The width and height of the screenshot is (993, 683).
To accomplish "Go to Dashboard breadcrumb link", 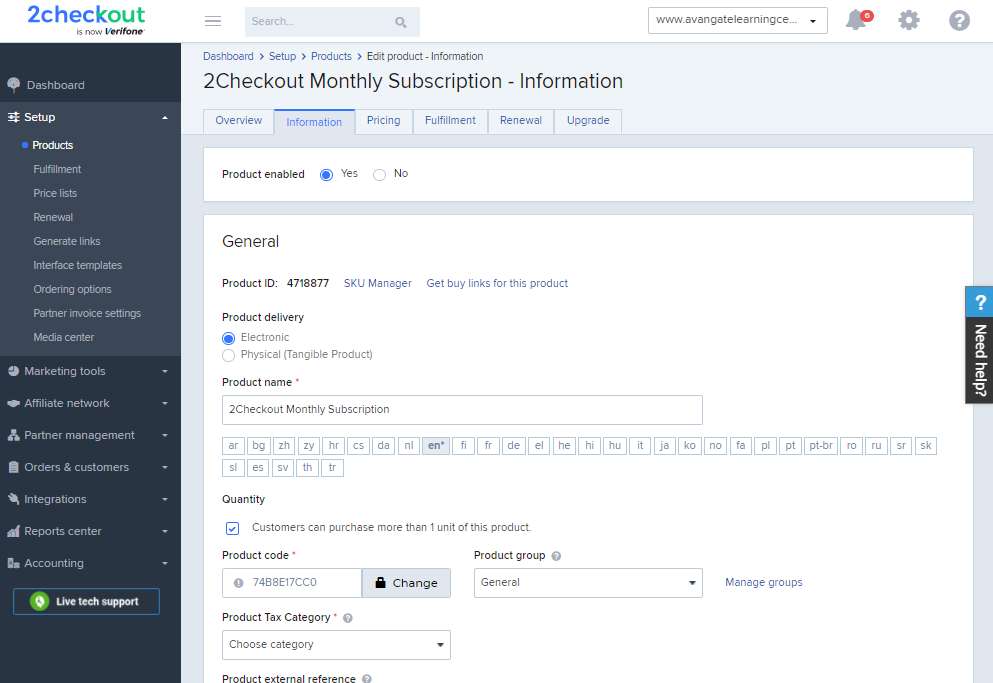I will point(228,56).
